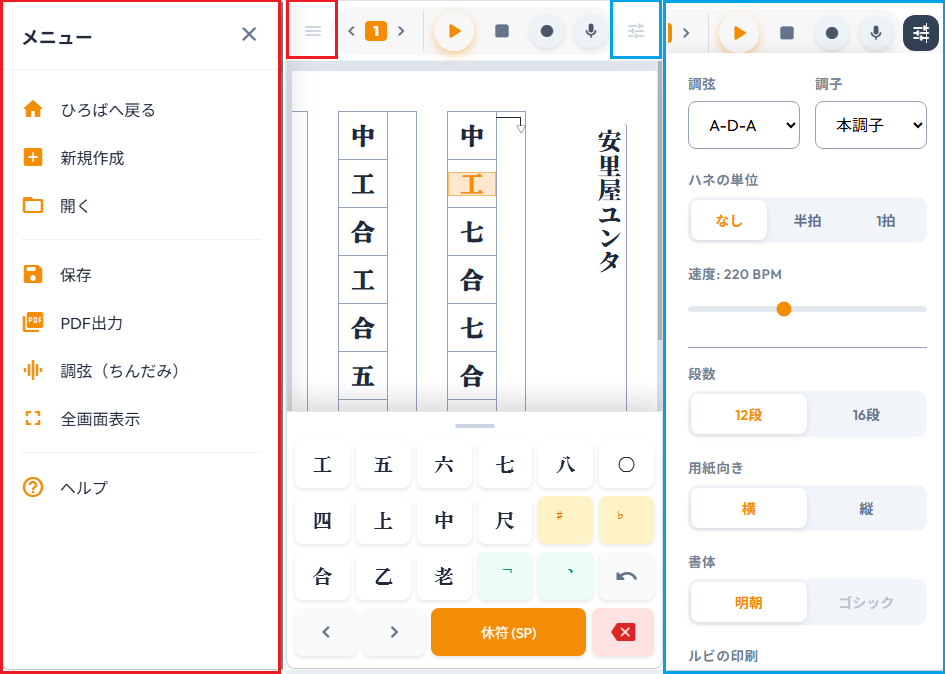945x674 pixels.
Task: Click 保存 in the menu
Action: coord(141,275)
